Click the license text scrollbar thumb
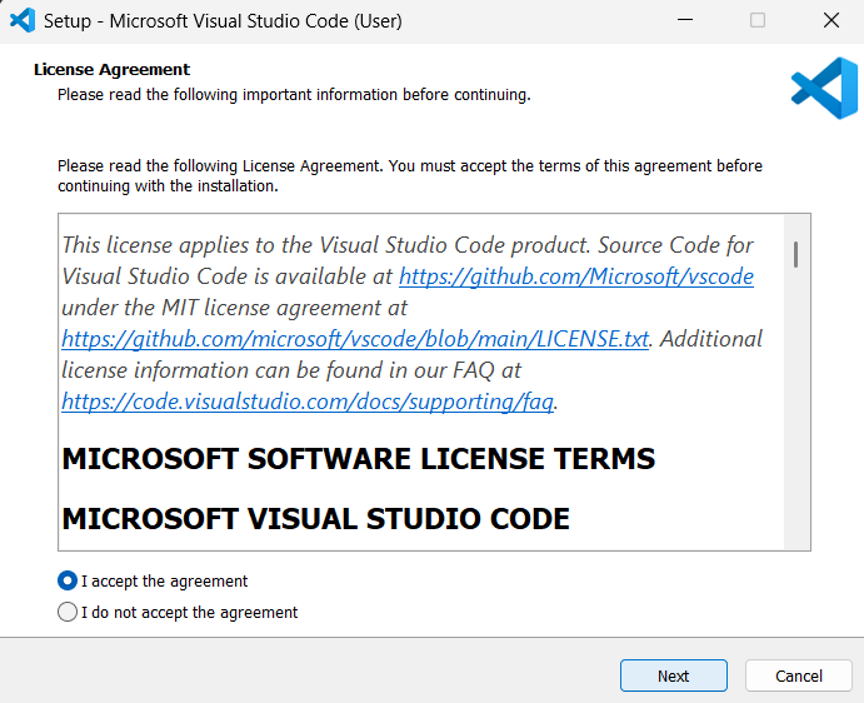The height and width of the screenshot is (703, 864). [796, 254]
